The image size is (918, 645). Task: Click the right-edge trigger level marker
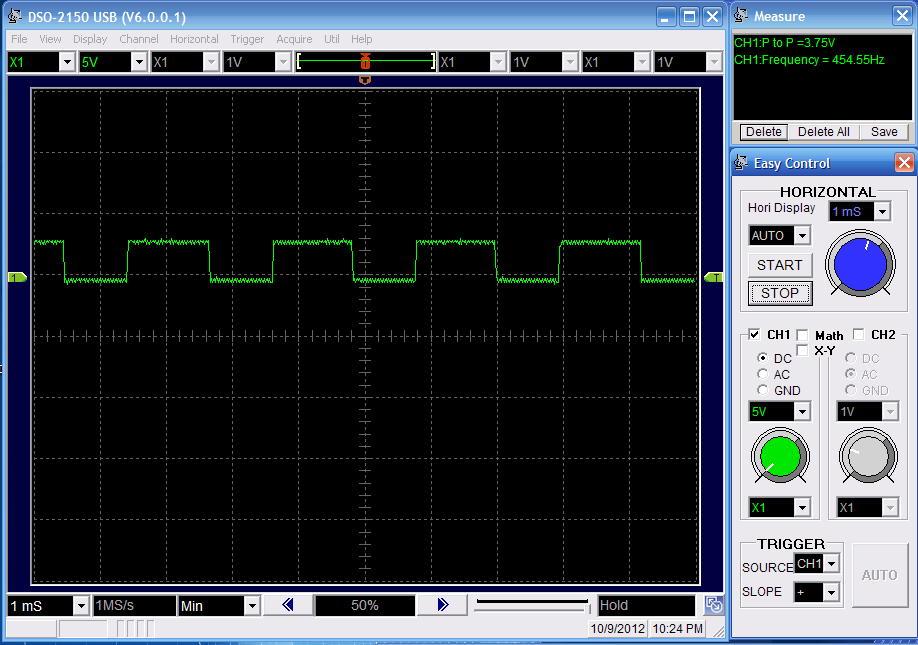pos(713,277)
